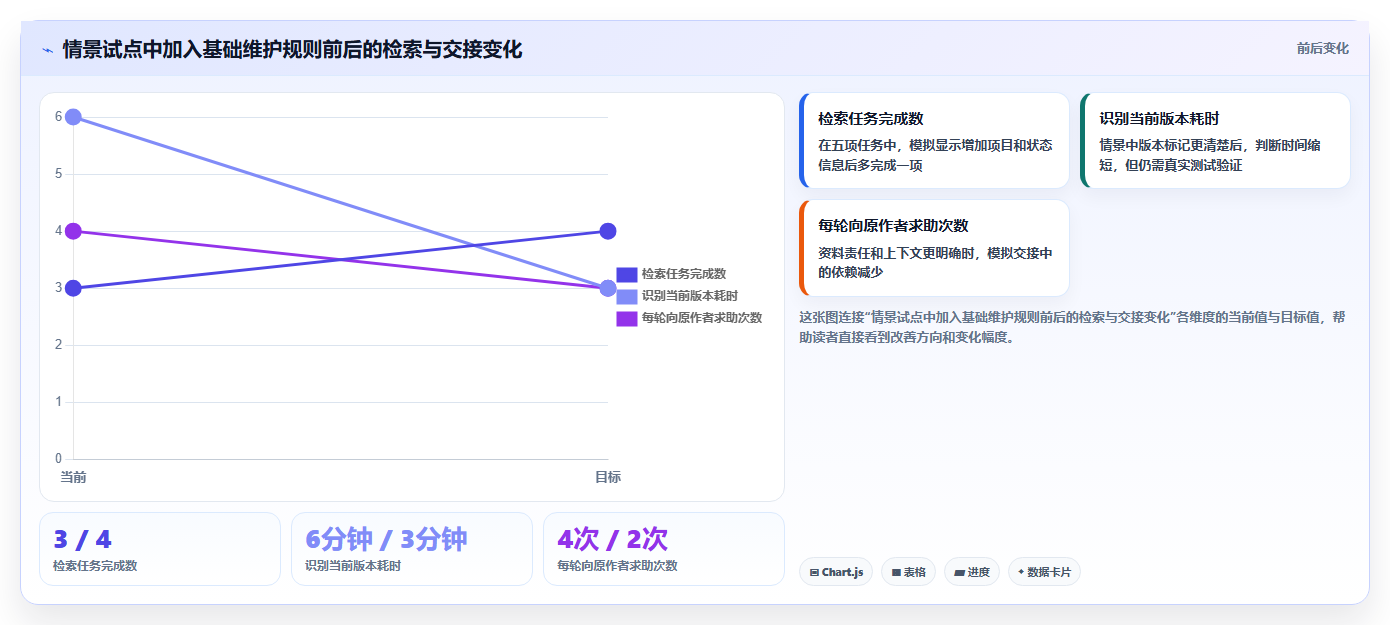This screenshot has height=625, width=1390.
Task: Click the light-blue data point at 6
Action: pos(73,117)
